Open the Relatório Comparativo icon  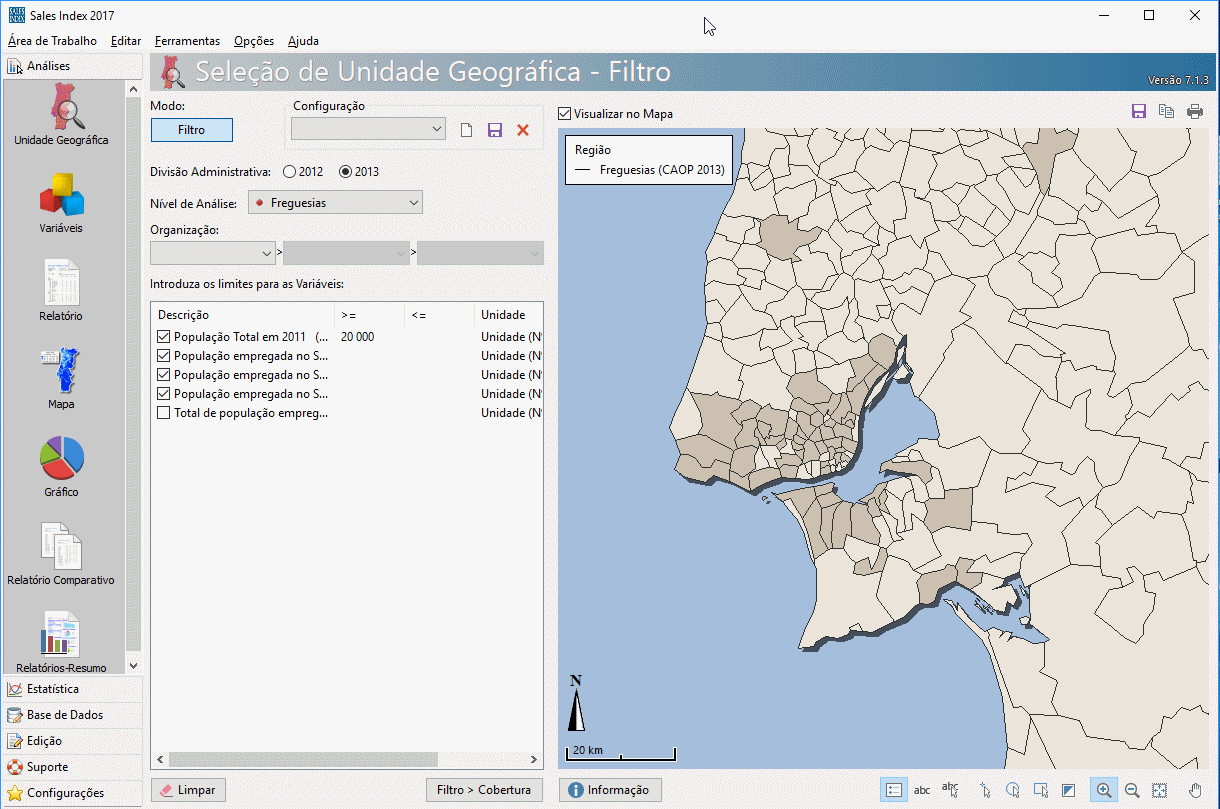point(61,547)
